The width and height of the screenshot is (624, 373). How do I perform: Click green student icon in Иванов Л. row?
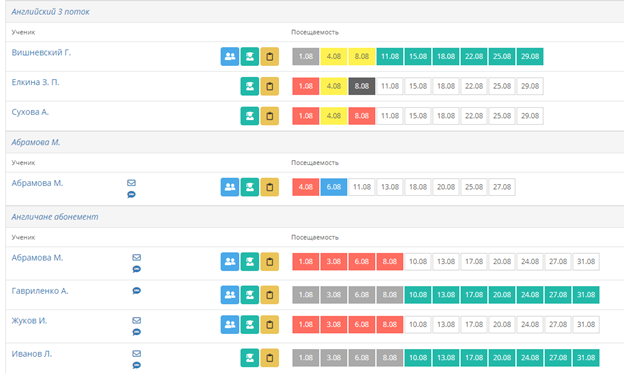250,358
